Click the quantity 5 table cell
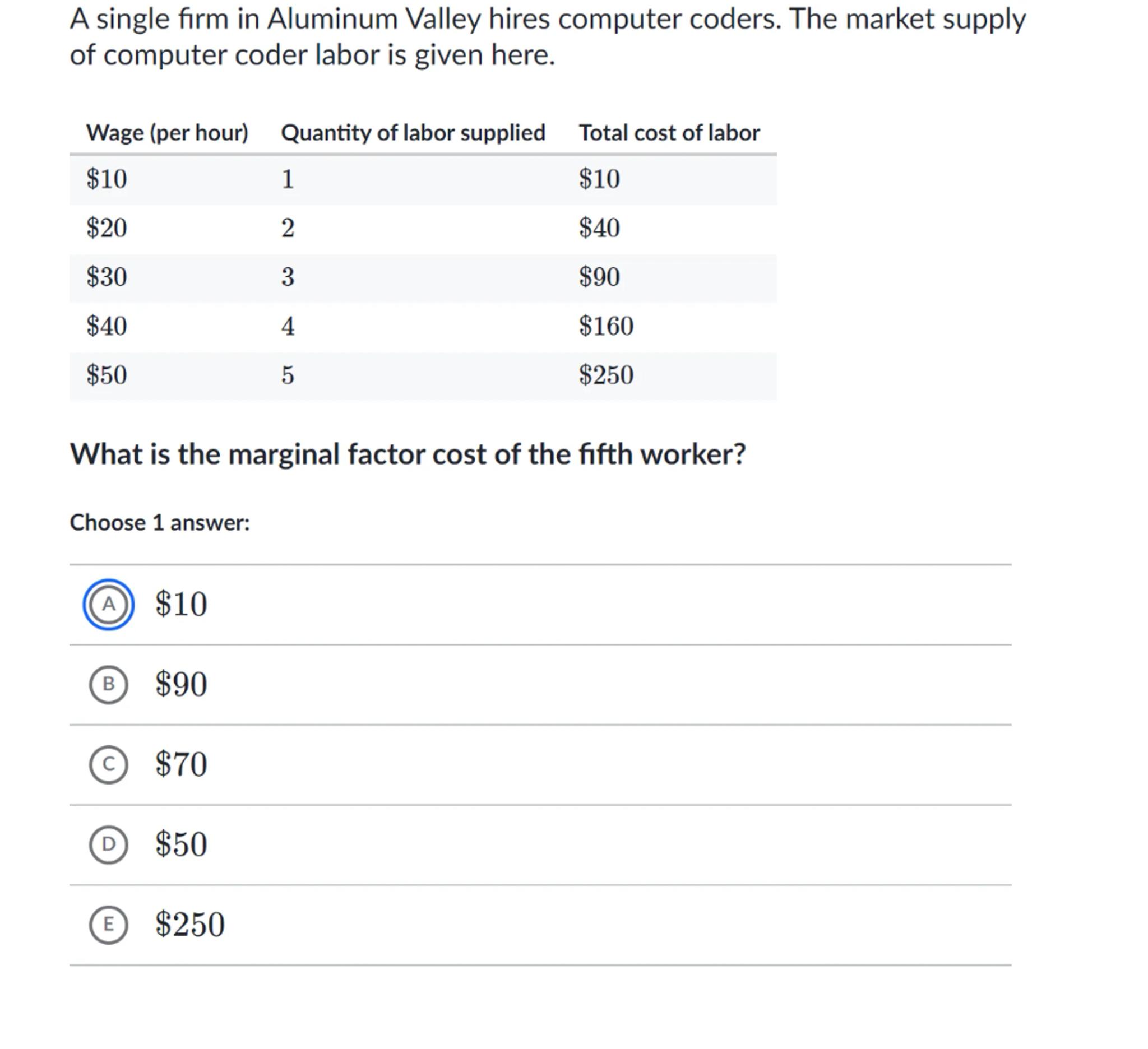The width and height of the screenshot is (1148, 1049). [x=288, y=375]
